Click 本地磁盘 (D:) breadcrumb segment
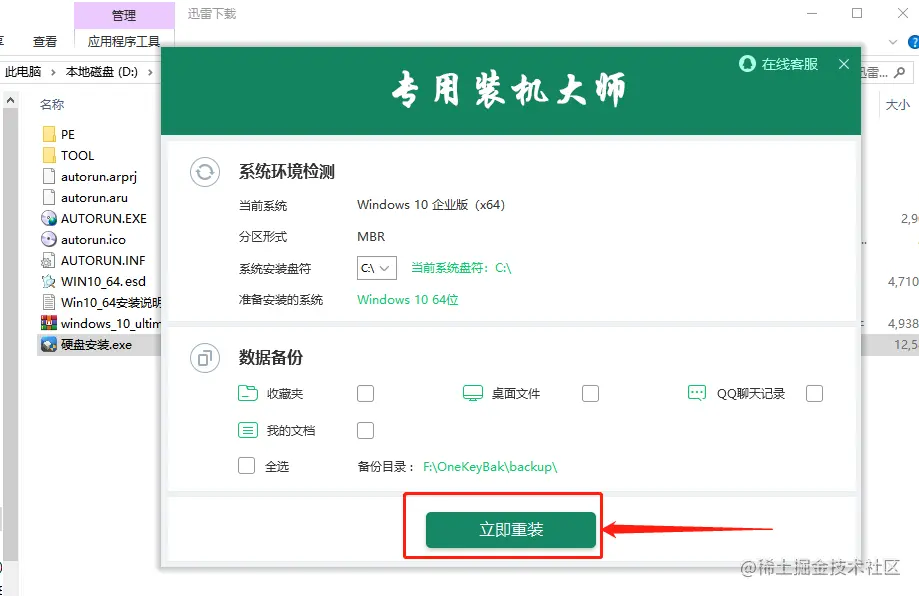The height and width of the screenshot is (596, 919). click(x=102, y=71)
